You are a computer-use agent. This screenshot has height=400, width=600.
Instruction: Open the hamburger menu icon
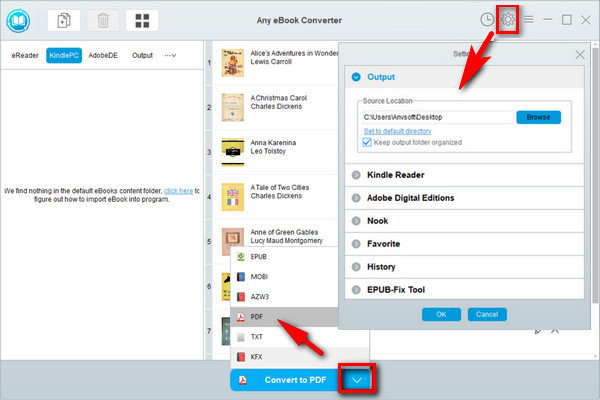click(x=528, y=19)
